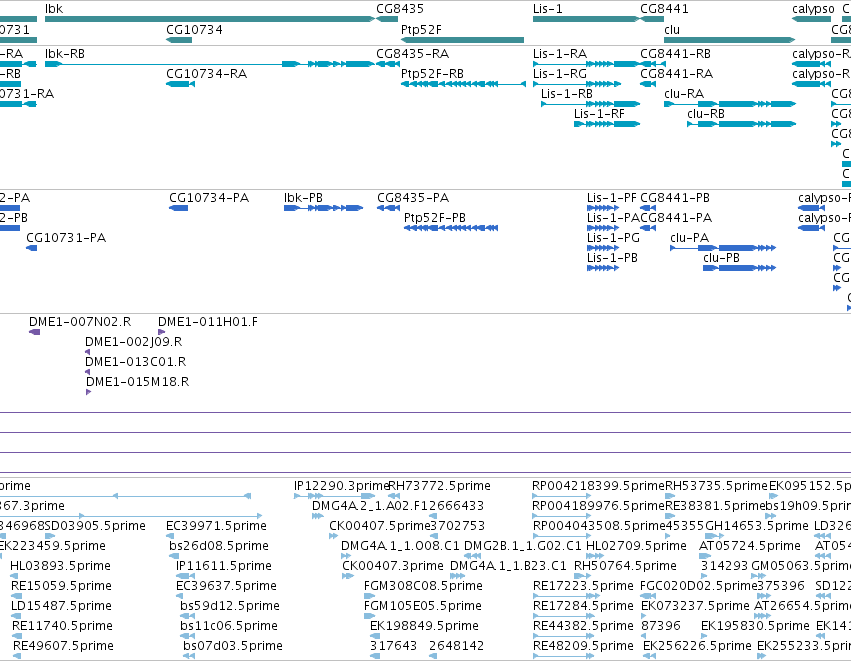Select the Lis-1-RF transcript label
This screenshot has width=851, height=661.
click(x=599, y=114)
